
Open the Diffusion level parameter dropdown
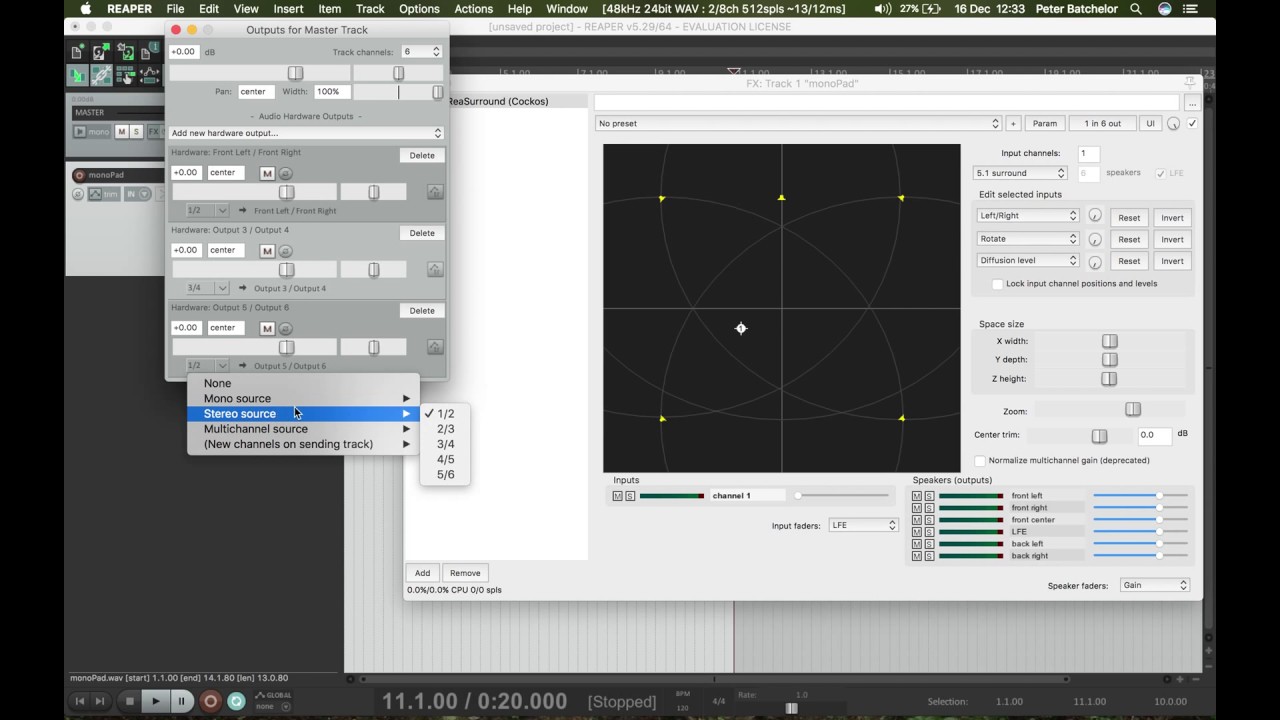coord(1027,261)
